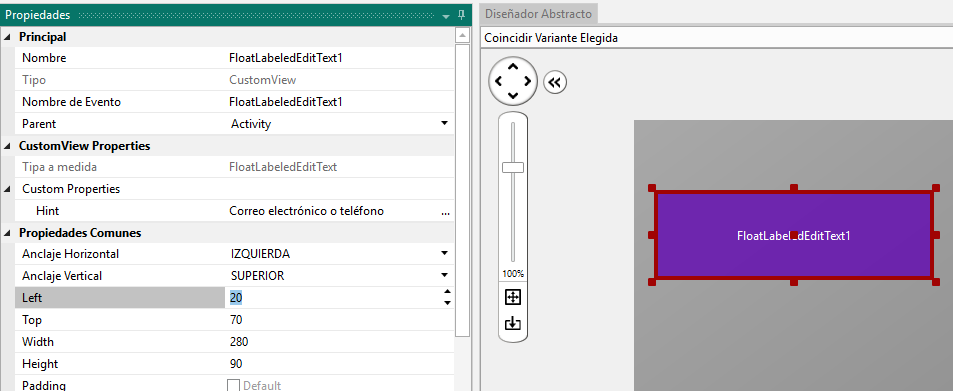Click the fit-to-view icon below the zoom slider
The height and width of the screenshot is (391, 953).
[513, 297]
